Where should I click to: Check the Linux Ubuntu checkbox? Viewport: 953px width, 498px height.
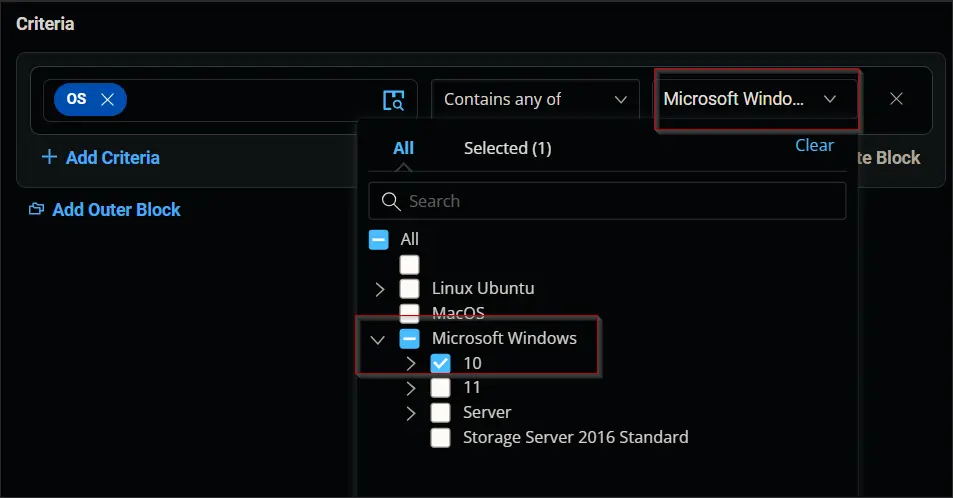point(410,288)
